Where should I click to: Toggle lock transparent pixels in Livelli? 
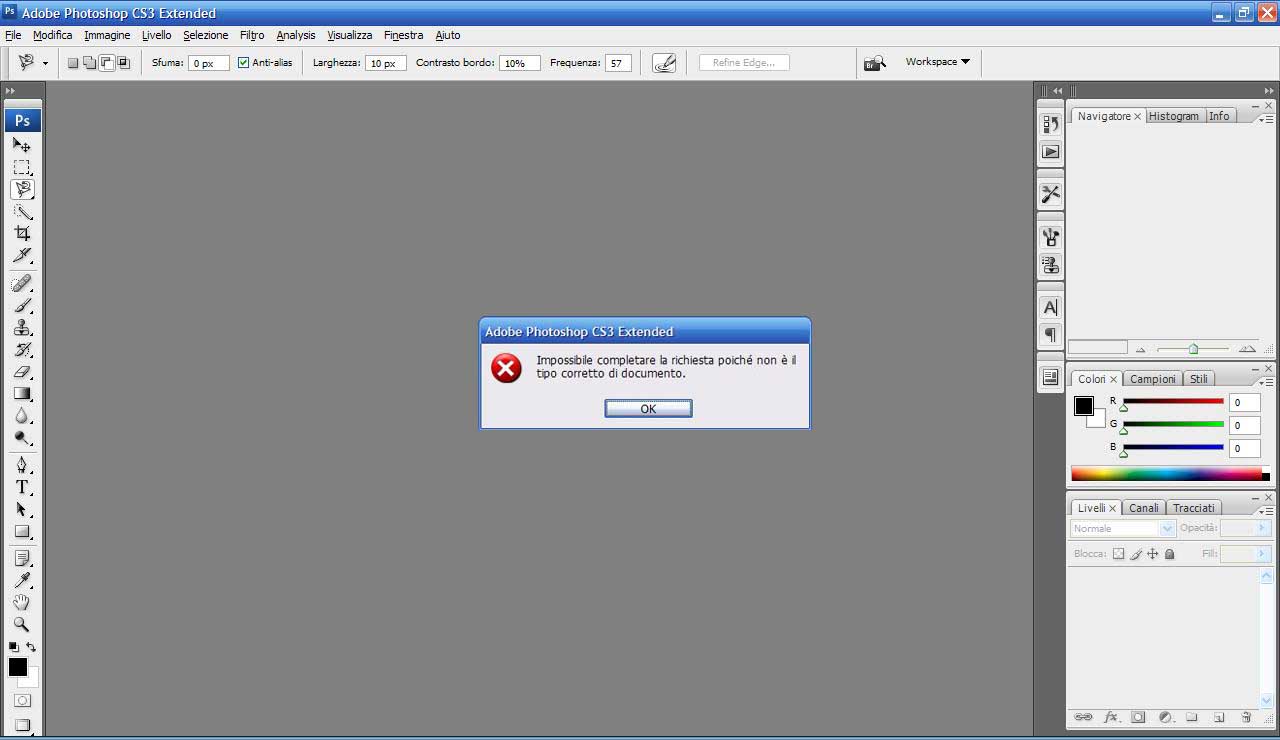point(1119,553)
